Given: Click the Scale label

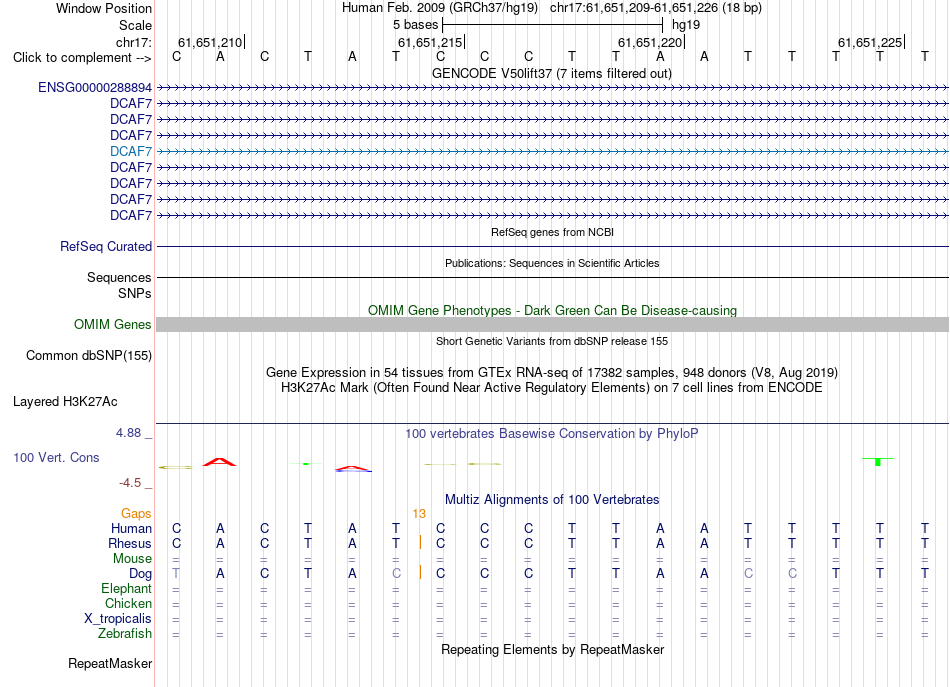Looking at the screenshot, I should (x=135, y=25).
